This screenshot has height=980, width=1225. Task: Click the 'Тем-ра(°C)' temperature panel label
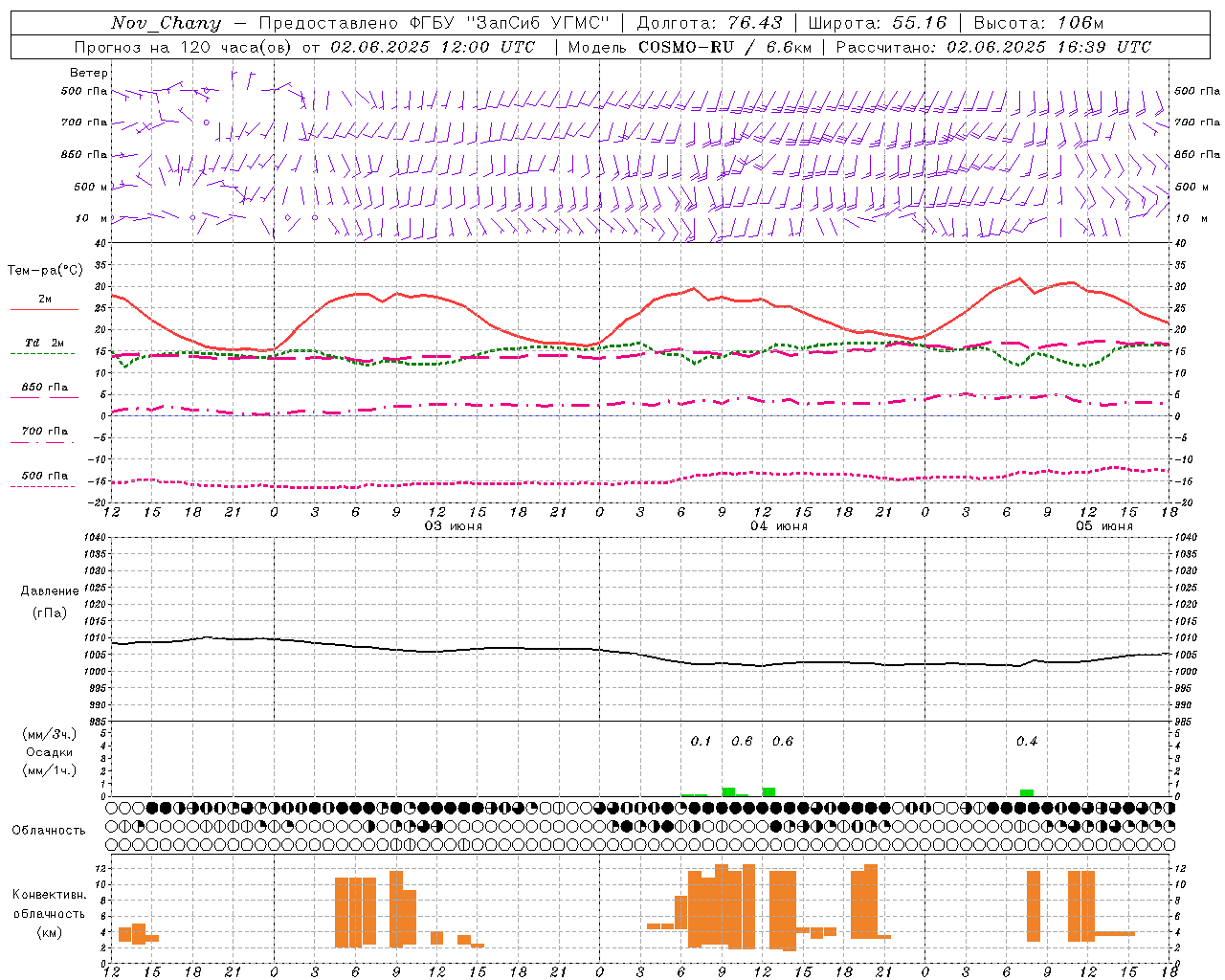coord(45,271)
